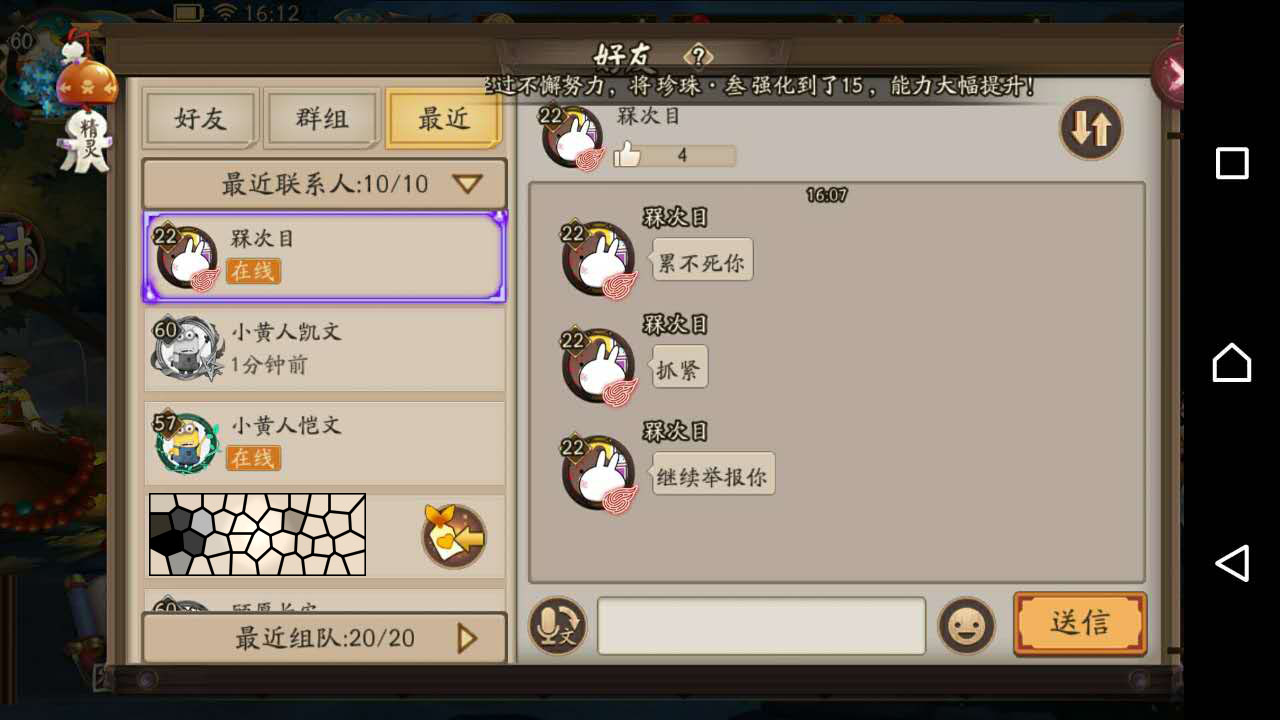Open 最近联系人:10/10 header bar
Viewport: 1280px width, 720px height.
point(324,184)
